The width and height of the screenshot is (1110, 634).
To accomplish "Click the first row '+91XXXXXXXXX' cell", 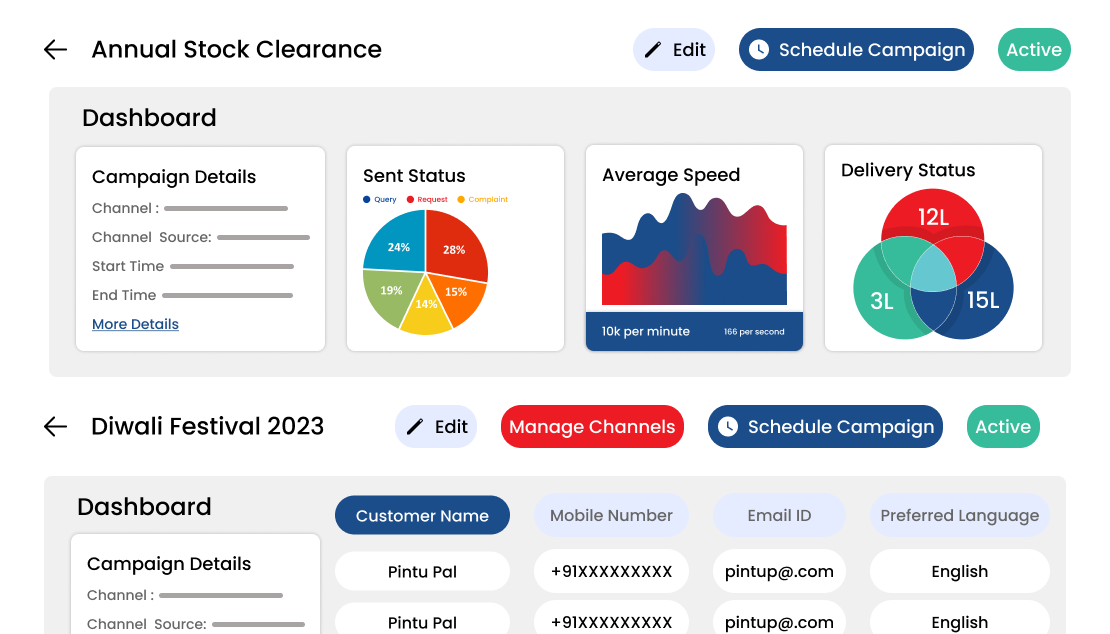I will [612, 571].
